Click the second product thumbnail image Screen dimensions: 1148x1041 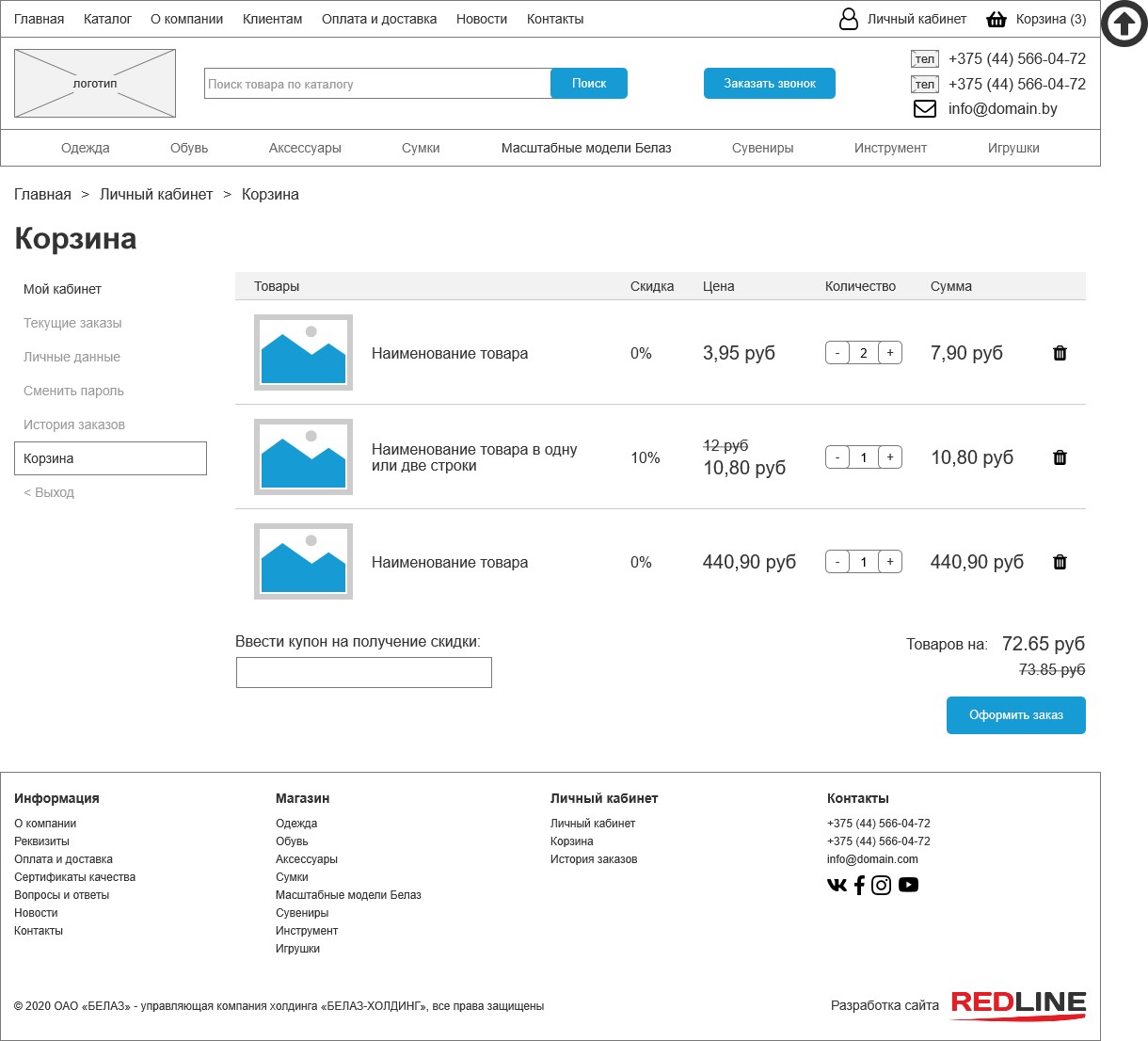(x=303, y=457)
